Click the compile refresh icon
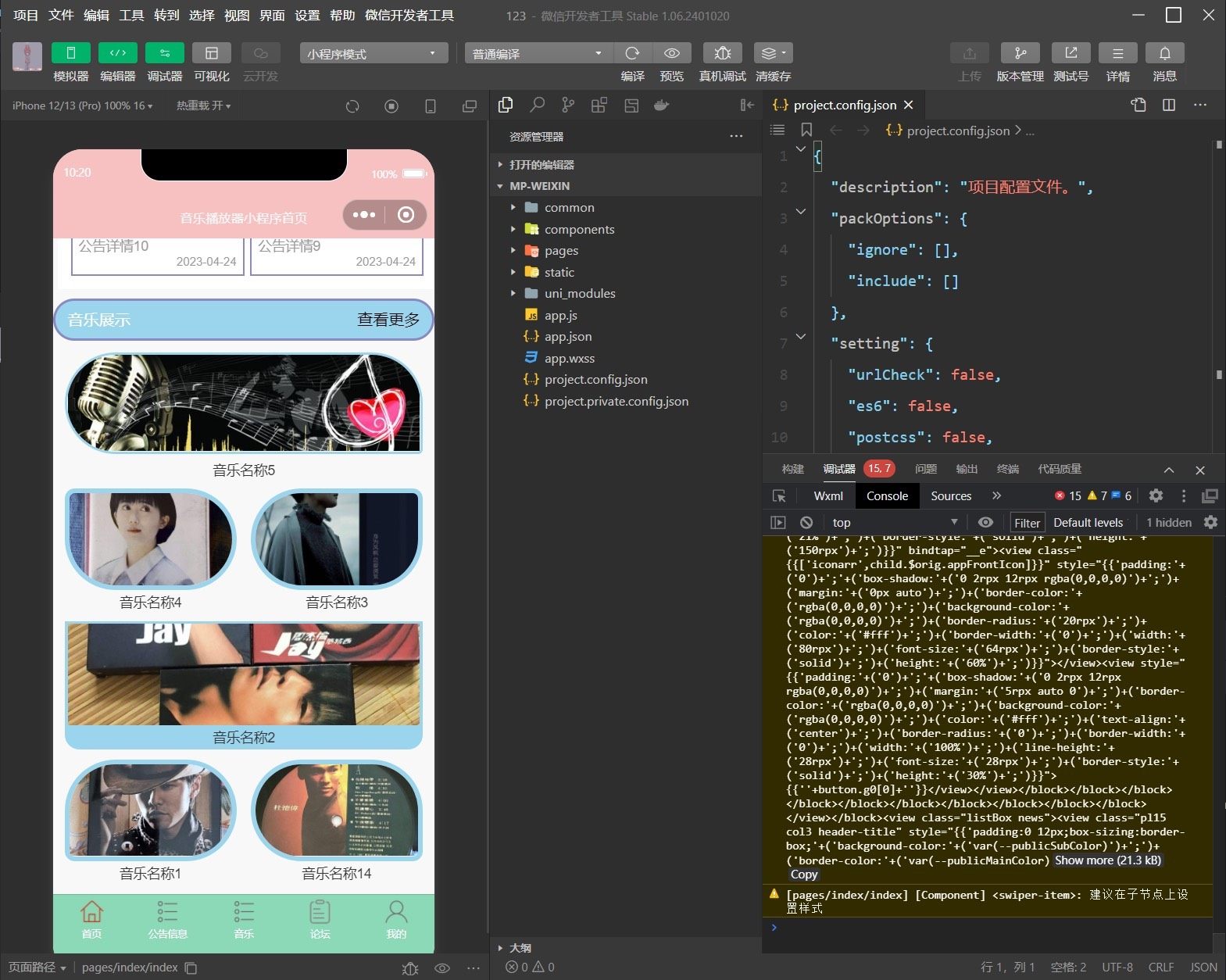Image resolution: width=1226 pixels, height=980 pixels. point(632,53)
